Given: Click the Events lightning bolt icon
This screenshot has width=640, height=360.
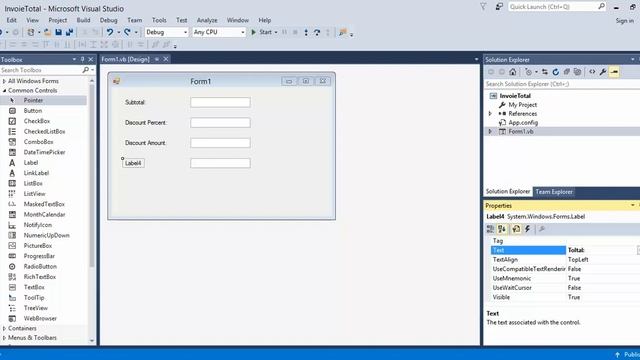Looking at the screenshot, I should point(527,229).
